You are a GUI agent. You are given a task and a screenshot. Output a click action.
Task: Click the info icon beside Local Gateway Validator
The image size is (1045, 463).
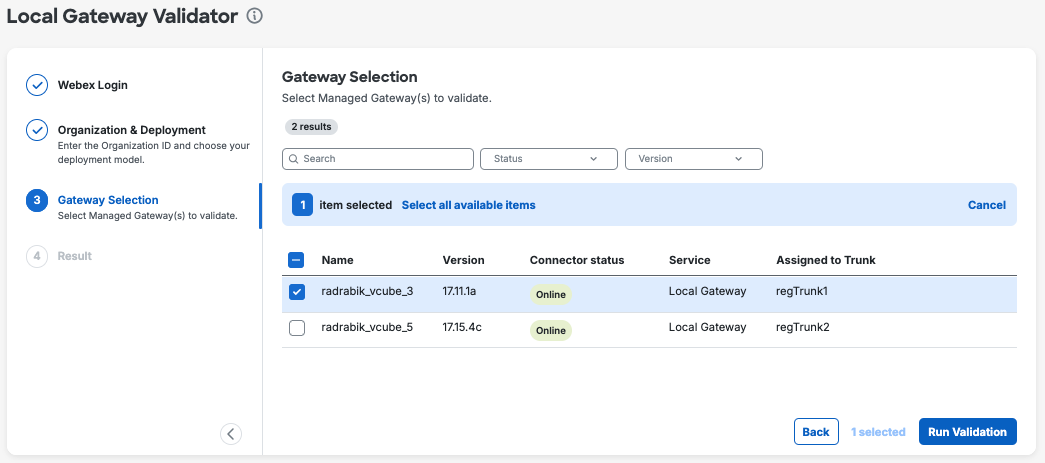(x=255, y=16)
